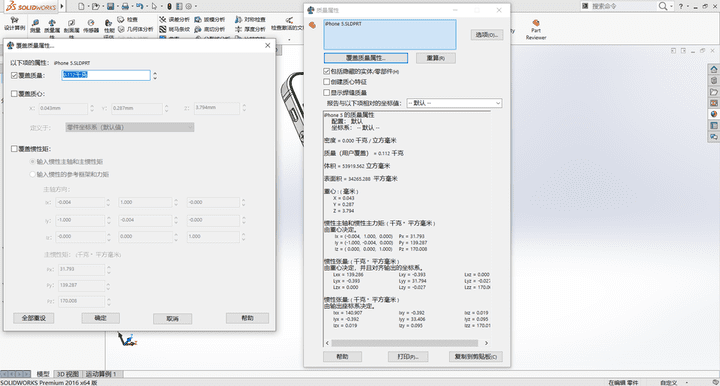Click the Rebuild traffic light icon
Screen dimensions: 720x386
pos(169,6)
